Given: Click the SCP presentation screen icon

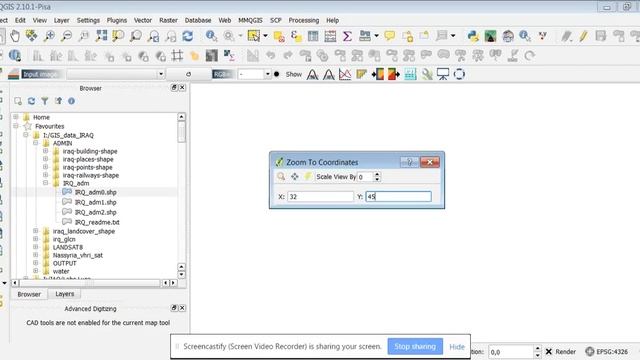Looking at the screenshot, I should [443, 74].
